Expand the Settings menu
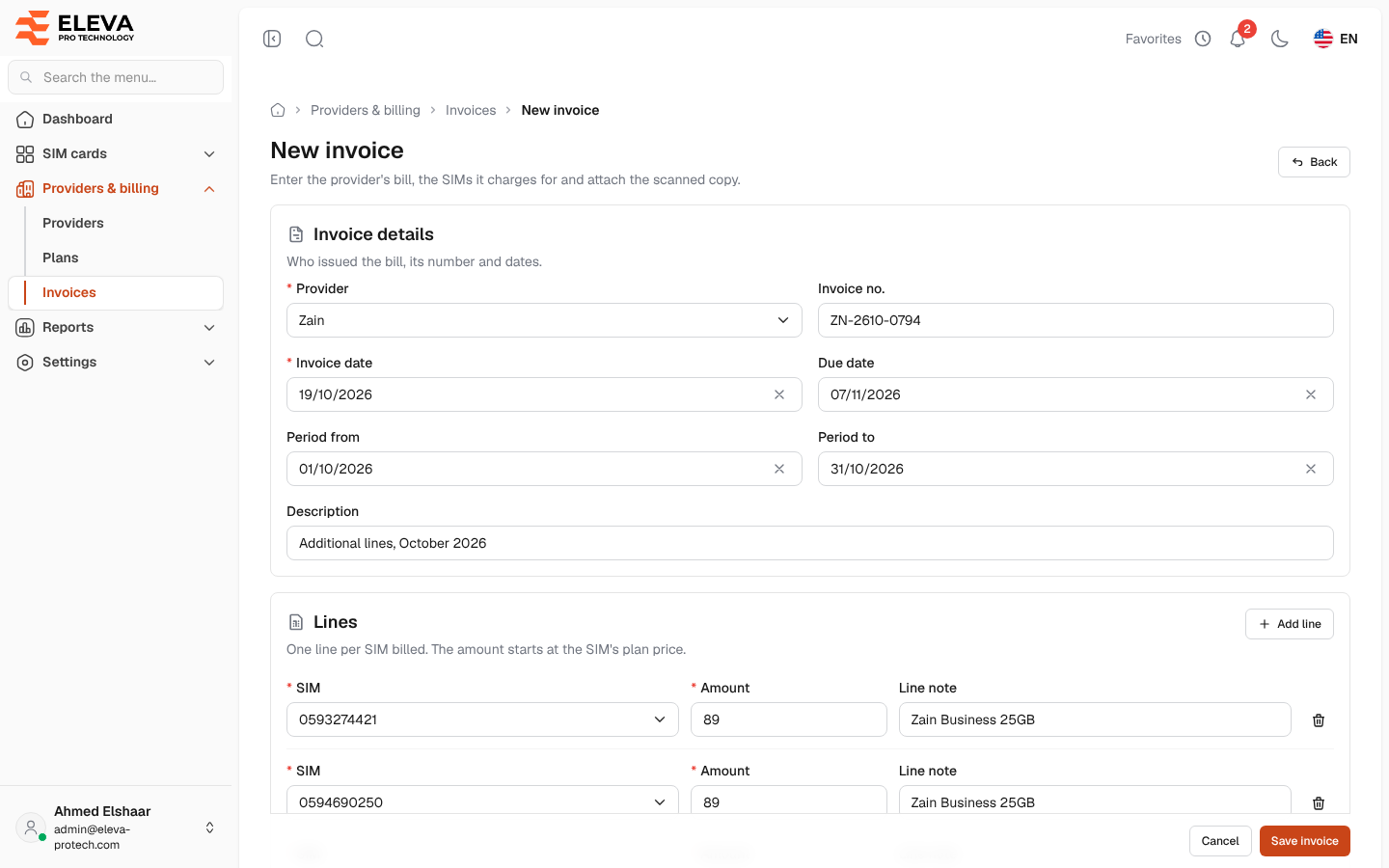The height and width of the screenshot is (868, 1389). point(116,362)
